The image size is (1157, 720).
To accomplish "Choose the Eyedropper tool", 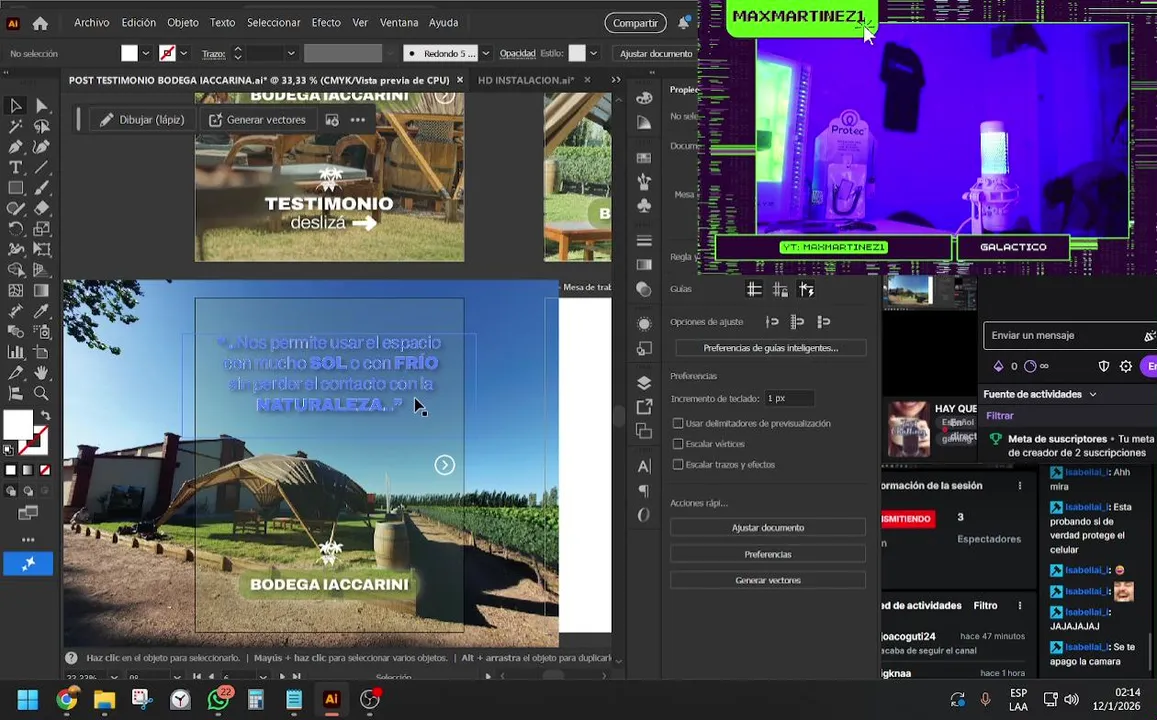I will [41, 311].
